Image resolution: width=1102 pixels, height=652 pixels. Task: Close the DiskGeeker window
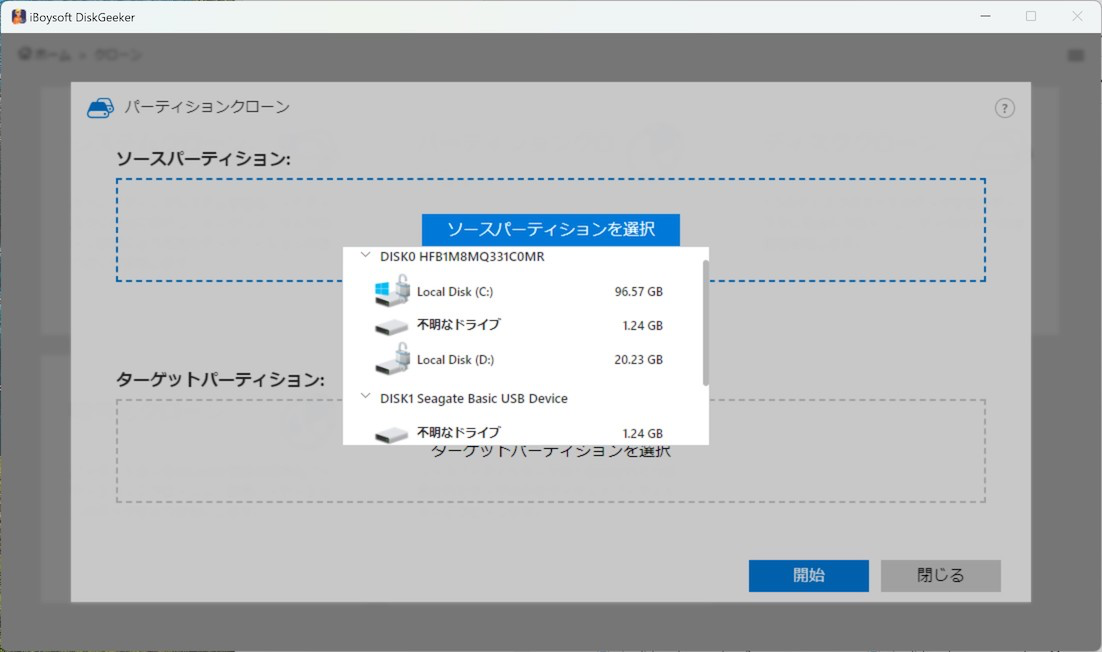1077,16
